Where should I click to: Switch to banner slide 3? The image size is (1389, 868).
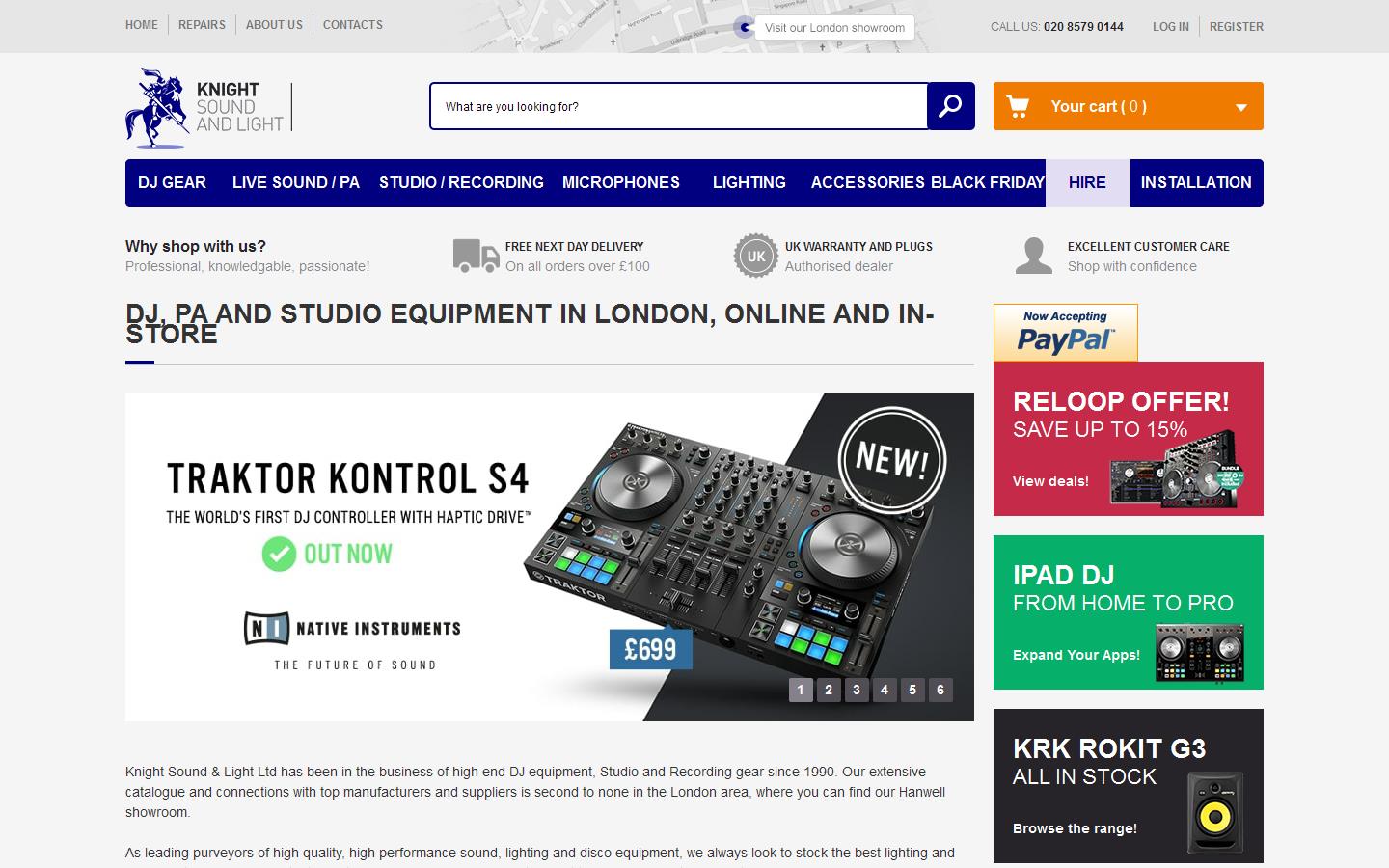857,690
